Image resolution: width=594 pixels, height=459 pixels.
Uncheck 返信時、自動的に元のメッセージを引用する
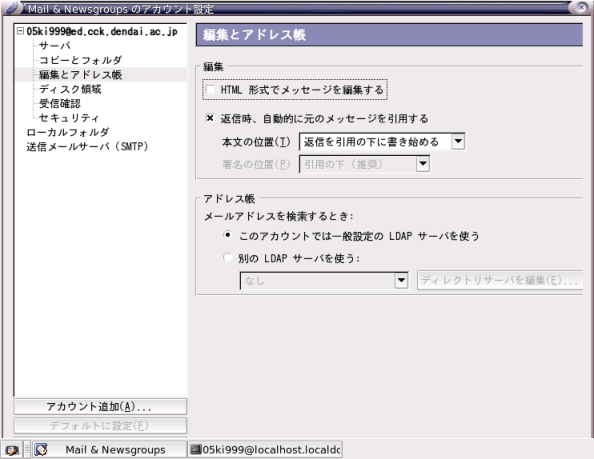(210, 118)
